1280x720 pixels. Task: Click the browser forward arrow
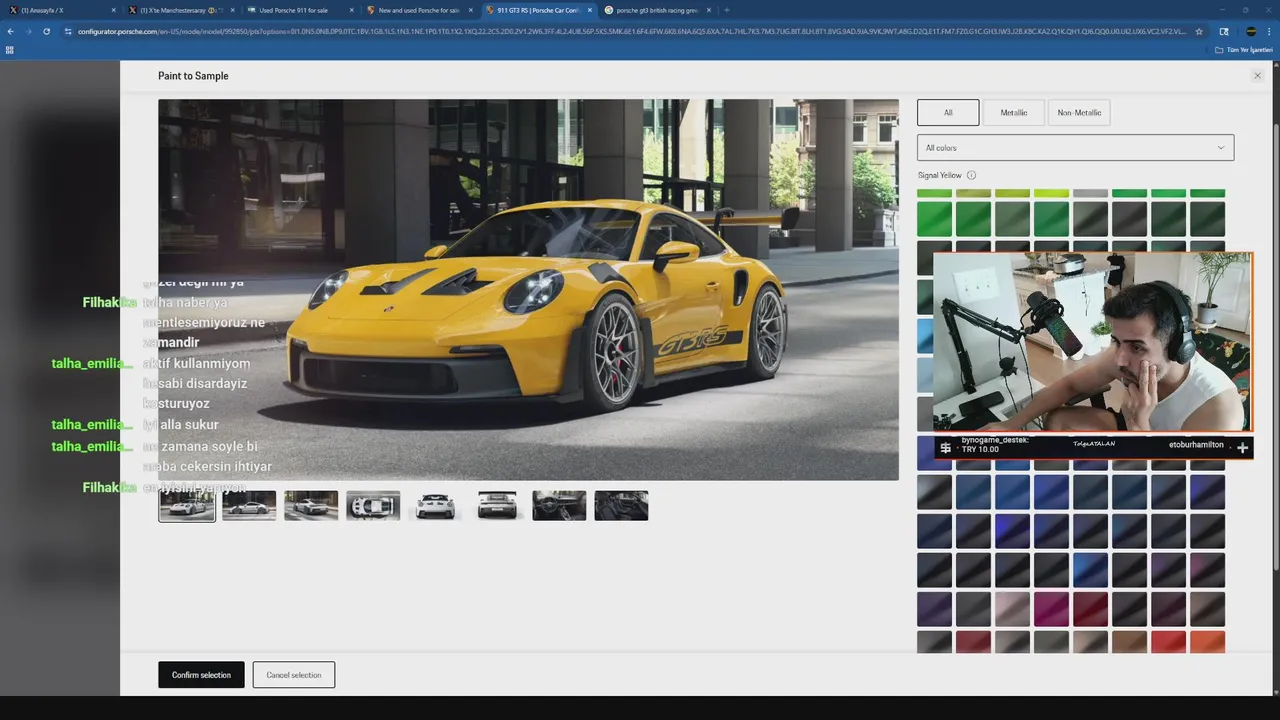coord(28,31)
